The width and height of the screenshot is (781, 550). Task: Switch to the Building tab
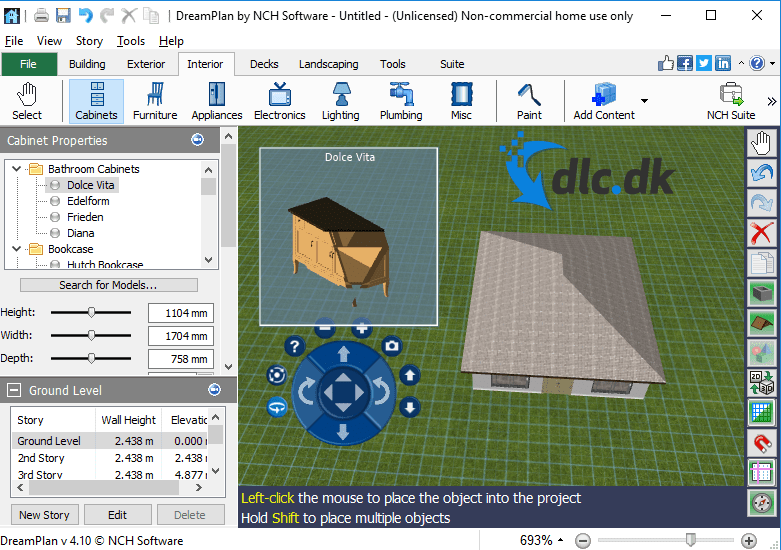87,64
